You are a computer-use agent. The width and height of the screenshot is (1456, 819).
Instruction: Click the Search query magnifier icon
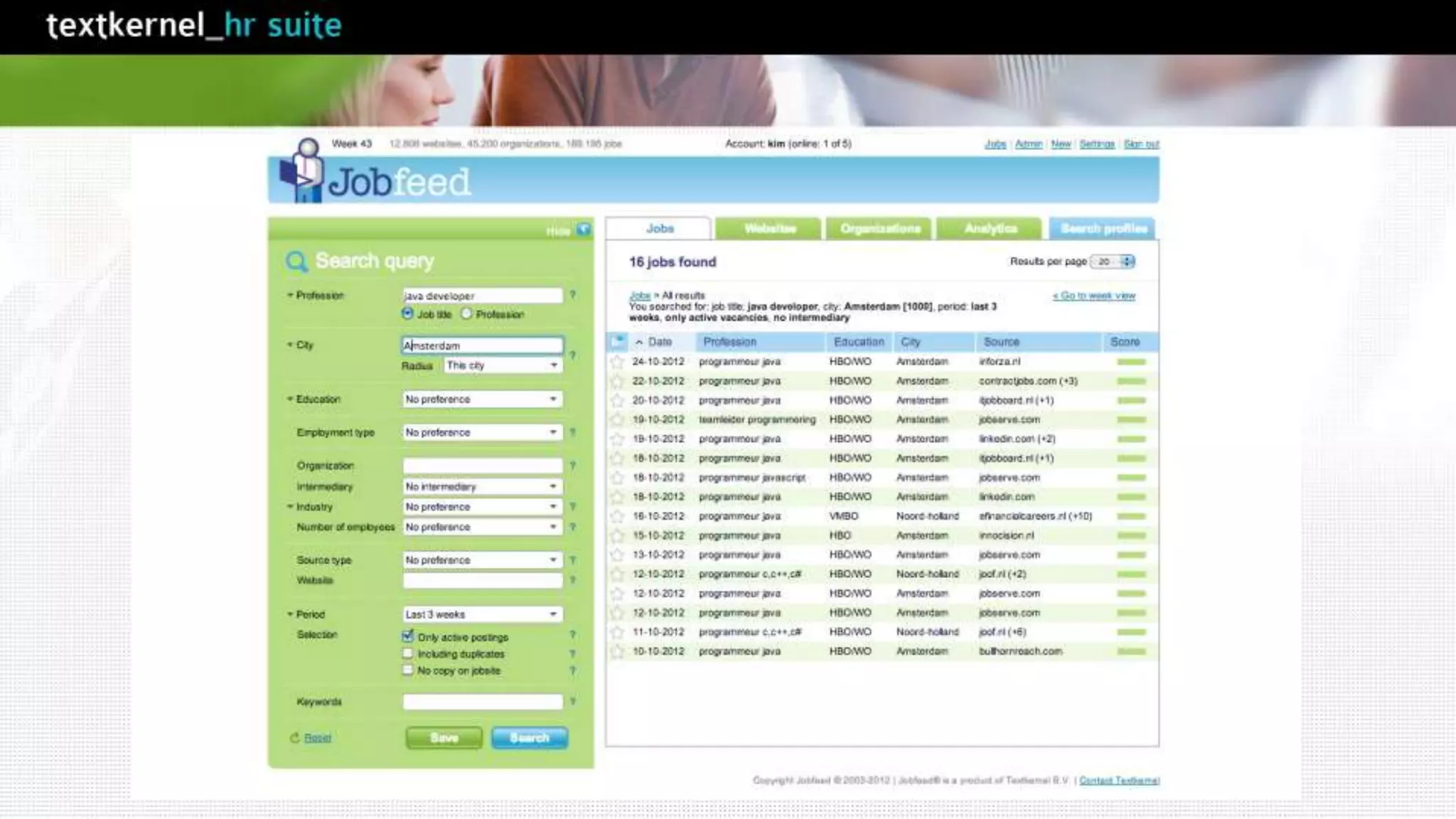(x=296, y=262)
